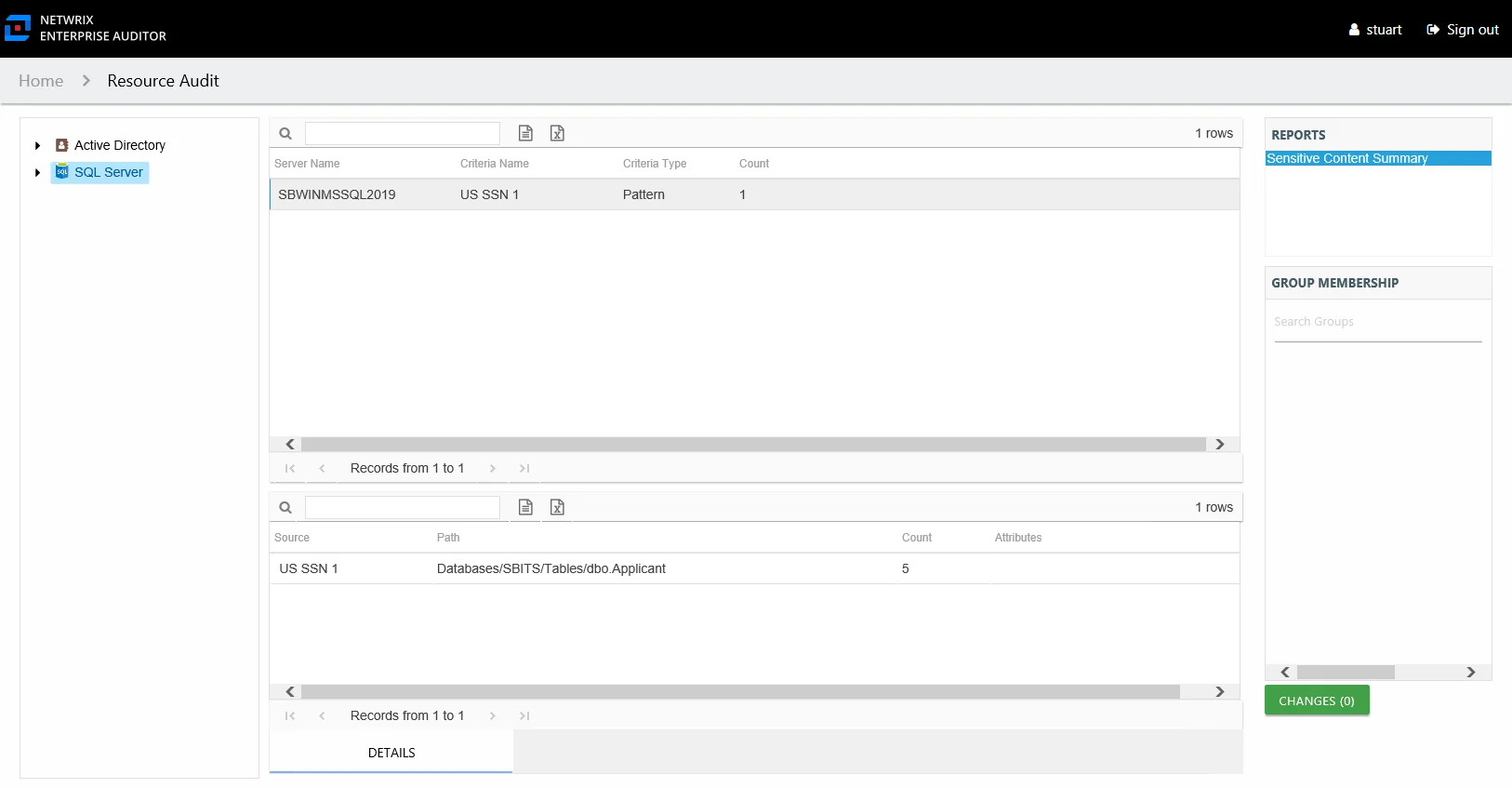
Task: Export upper table to Excel
Action: coord(557,133)
